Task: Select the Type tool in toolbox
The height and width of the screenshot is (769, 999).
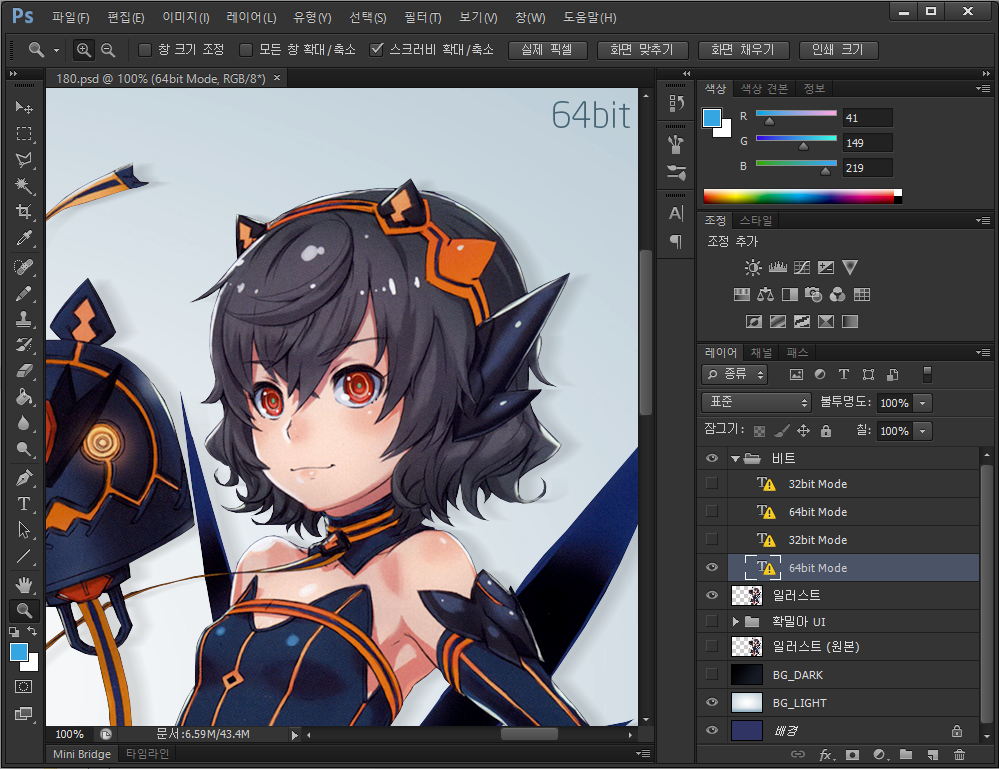Action: tap(24, 504)
